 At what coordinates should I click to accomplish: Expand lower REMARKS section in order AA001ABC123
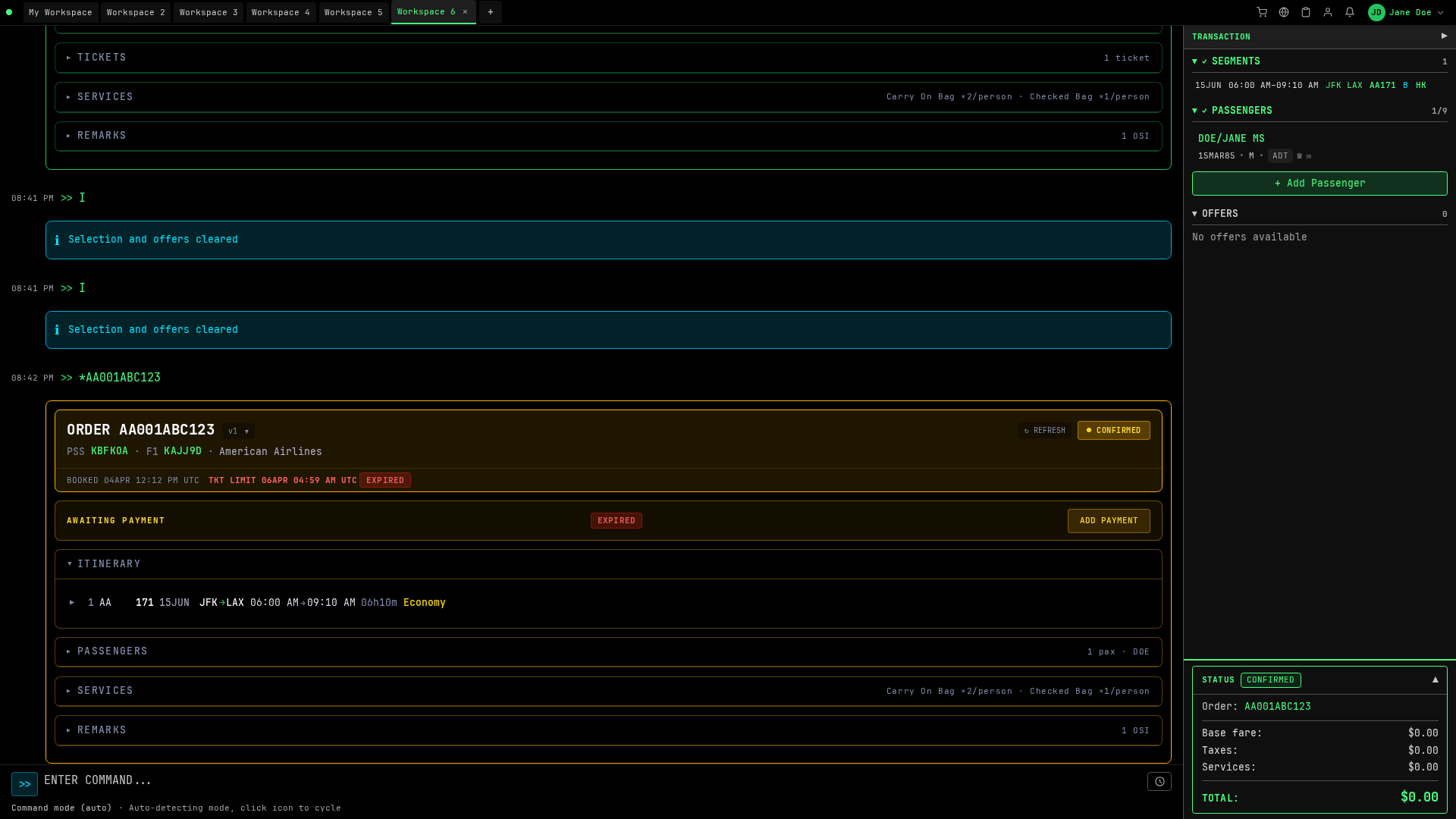tap(608, 730)
